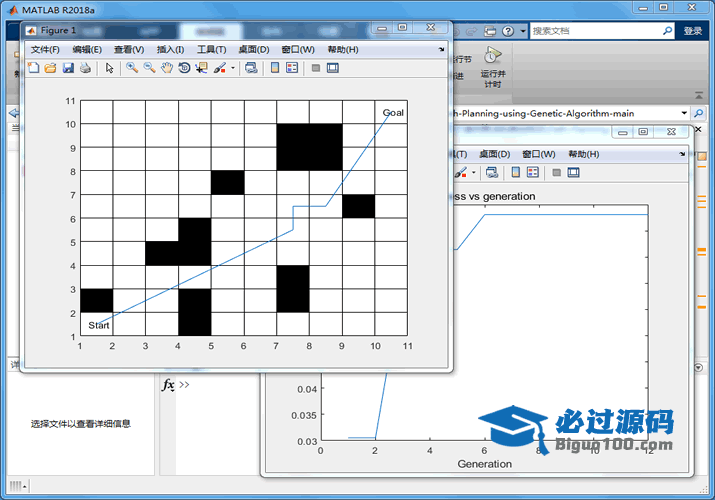Open 编辑(E) menu in Figure 1
The height and width of the screenshot is (500, 715).
point(87,49)
